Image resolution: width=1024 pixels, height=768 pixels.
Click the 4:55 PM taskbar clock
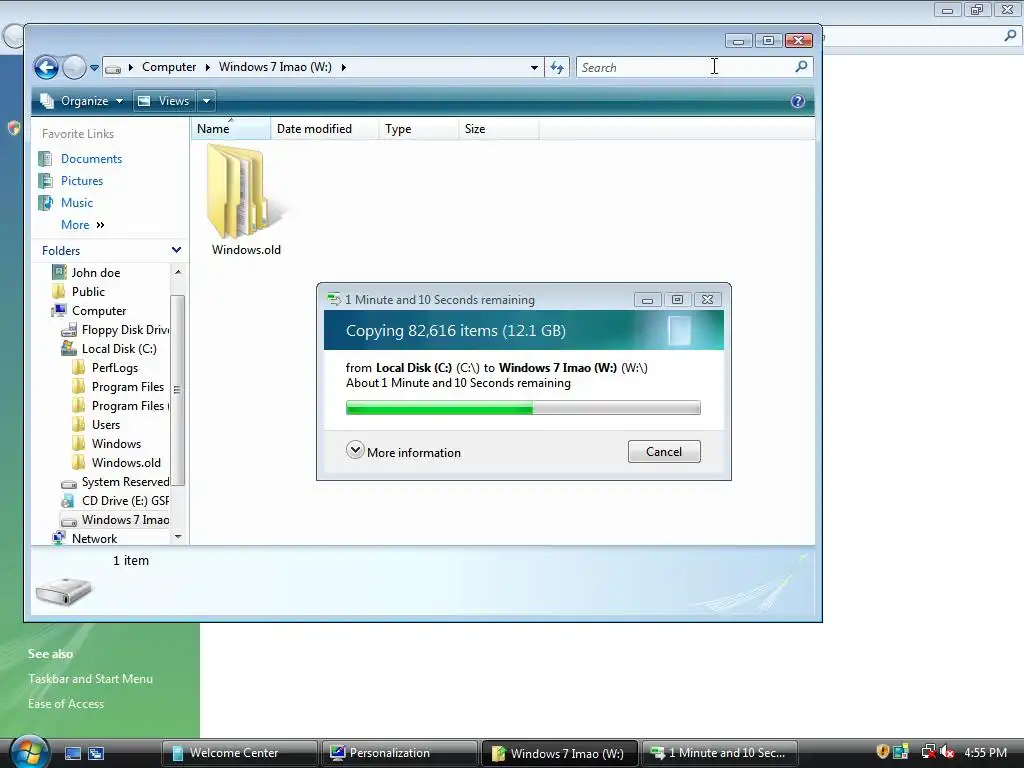click(x=985, y=752)
